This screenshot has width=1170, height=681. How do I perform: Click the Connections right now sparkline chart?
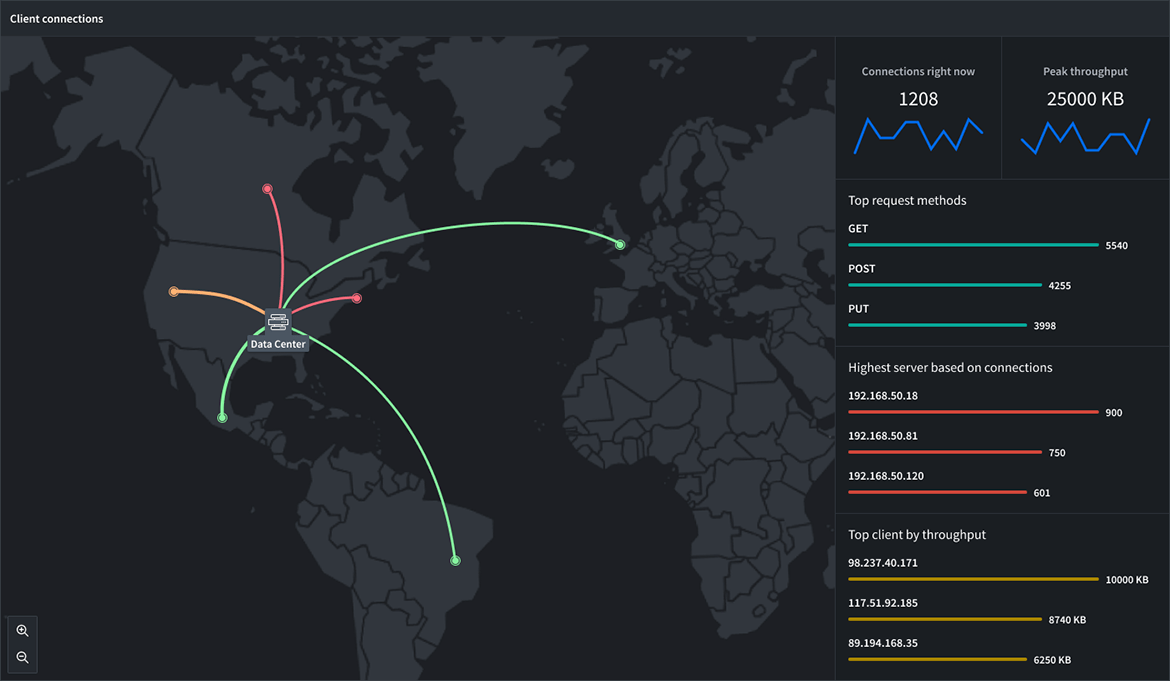coord(918,135)
